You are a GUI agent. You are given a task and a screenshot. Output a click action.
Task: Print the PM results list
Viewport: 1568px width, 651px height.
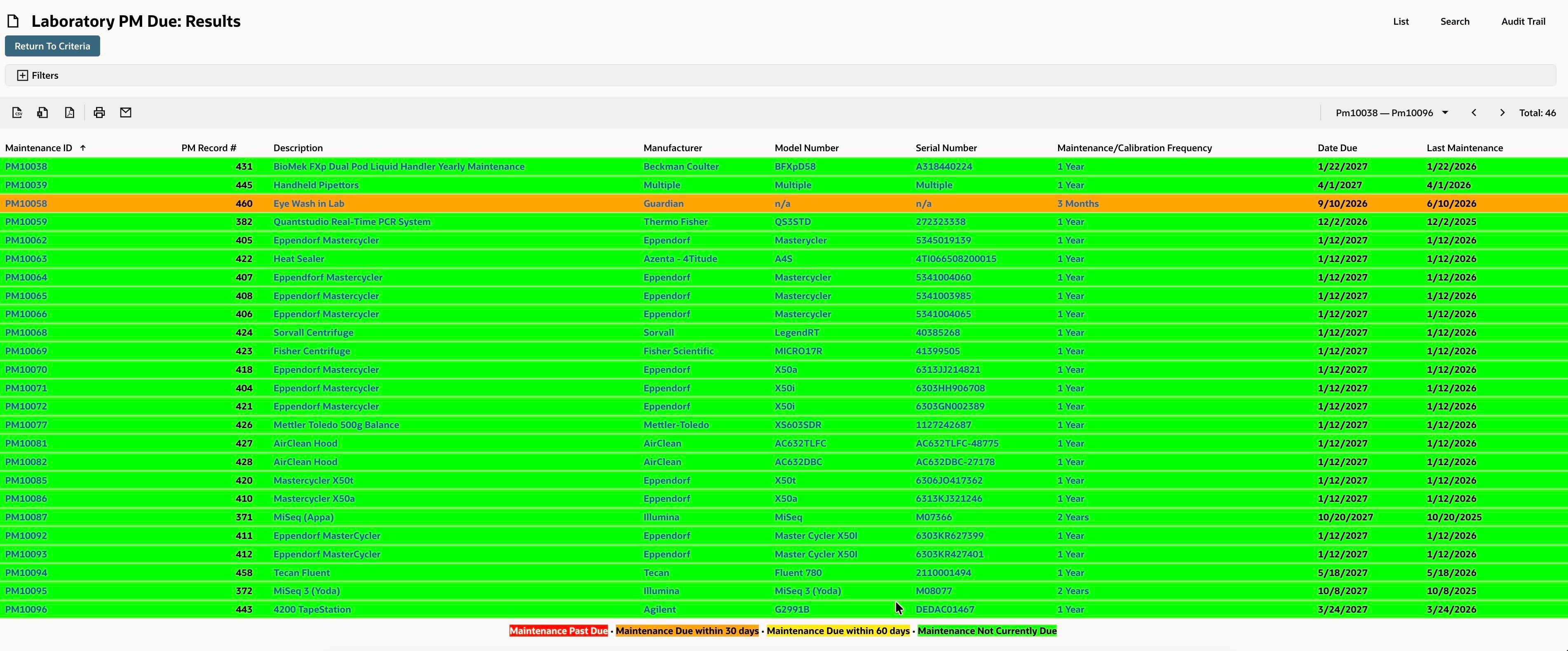point(99,112)
